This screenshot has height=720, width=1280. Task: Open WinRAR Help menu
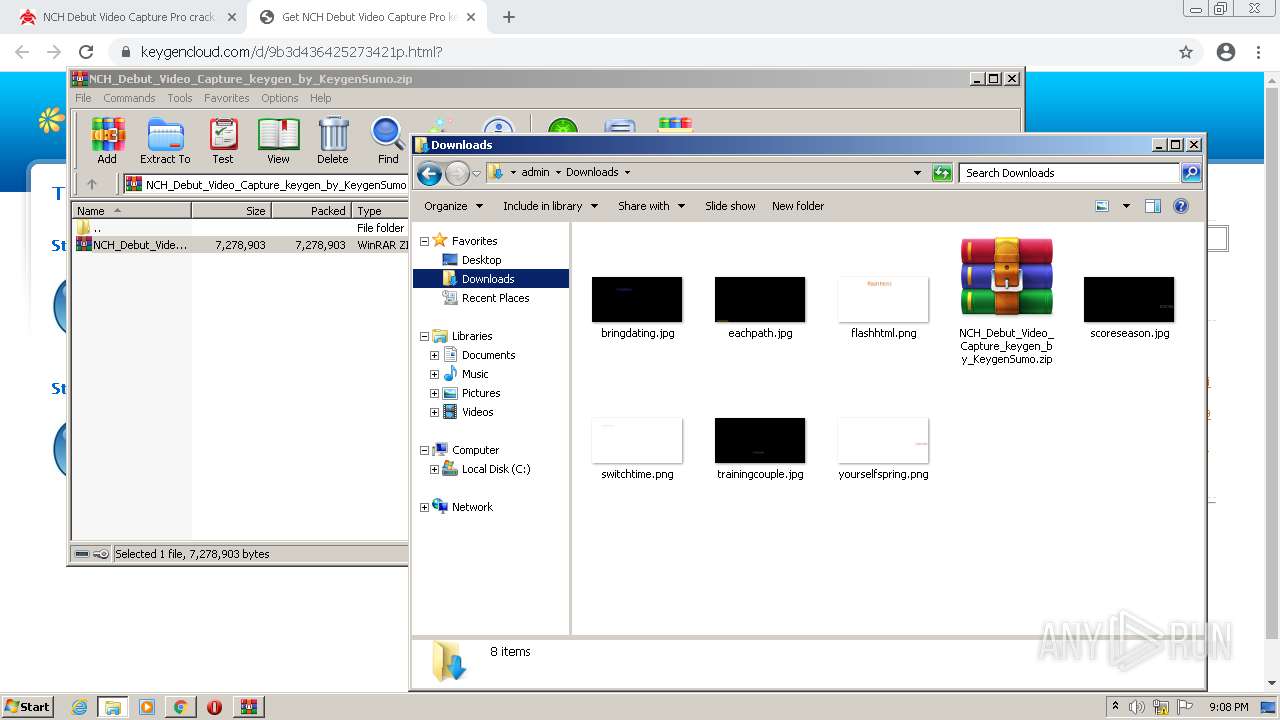320,98
